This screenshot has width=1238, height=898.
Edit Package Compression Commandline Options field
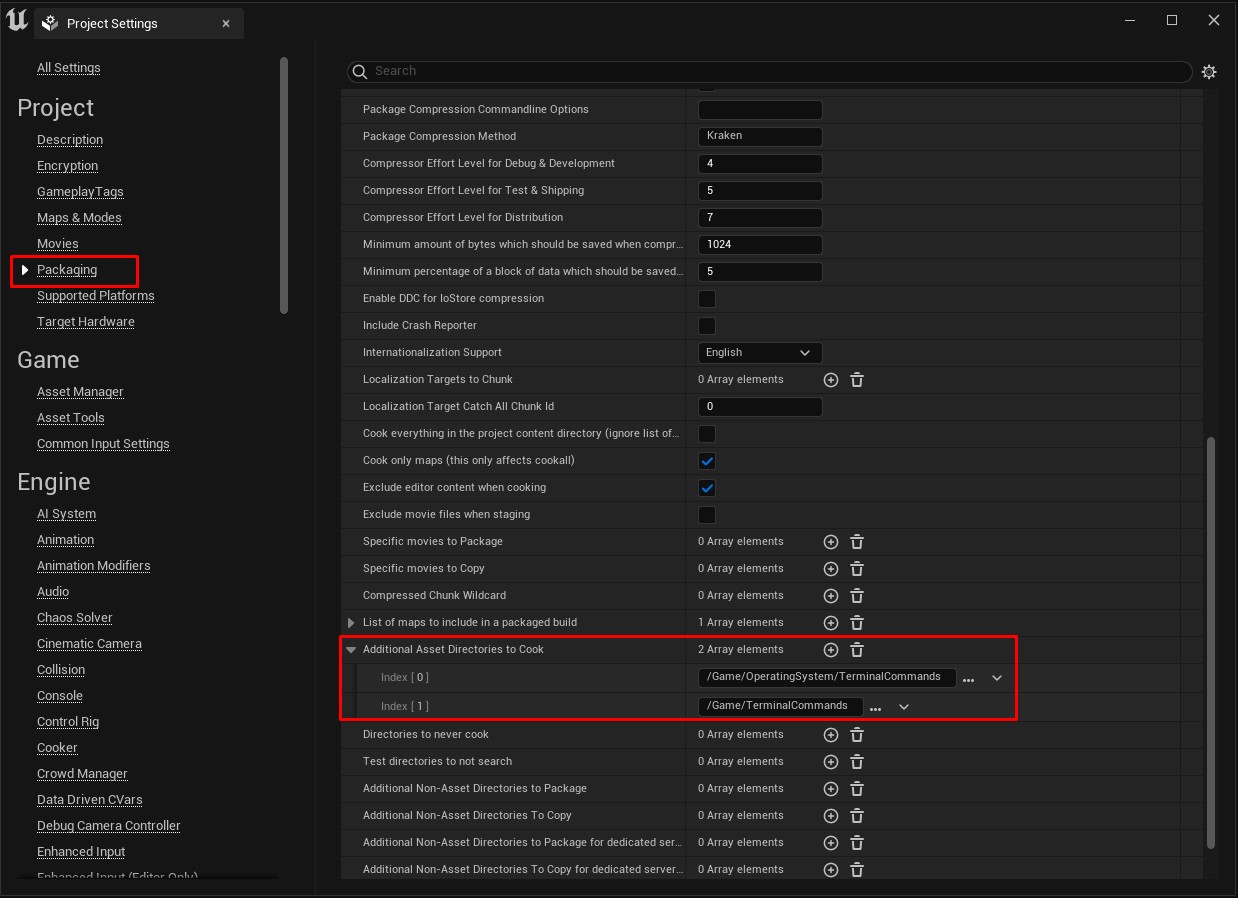(760, 110)
